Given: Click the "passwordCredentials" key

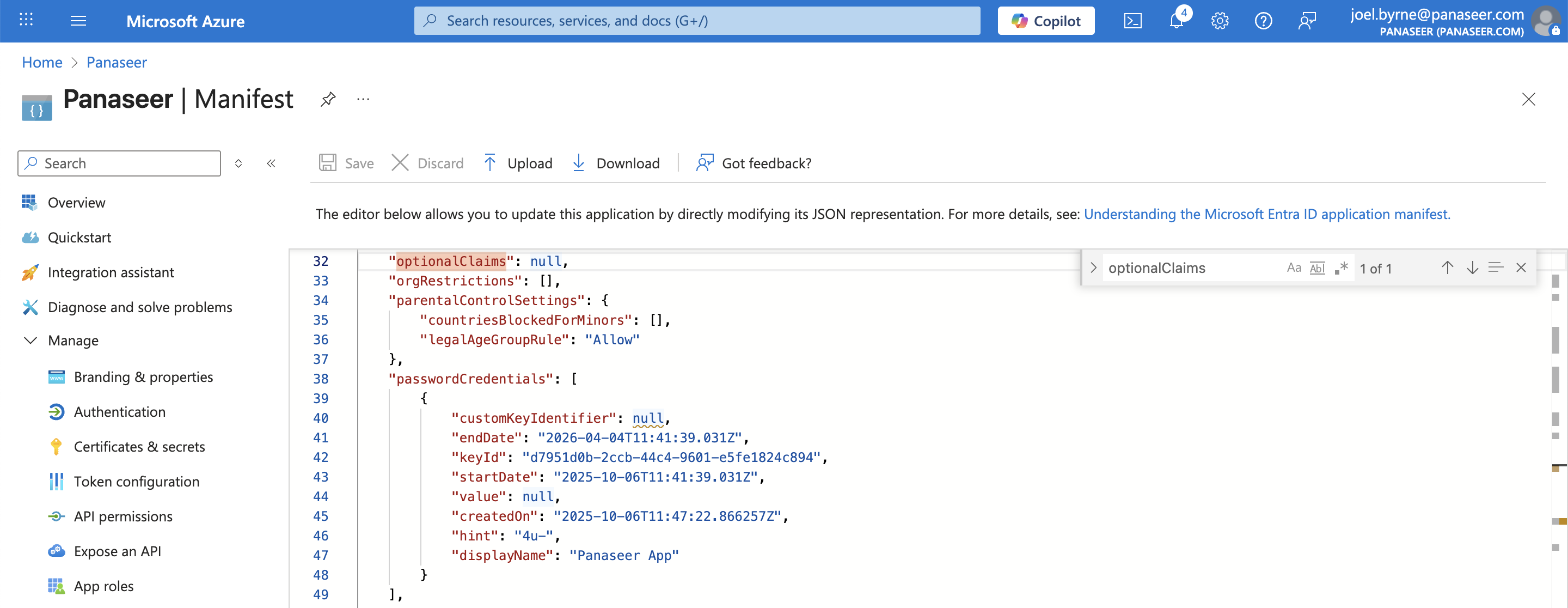Looking at the screenshot, I should coord(470,378).
